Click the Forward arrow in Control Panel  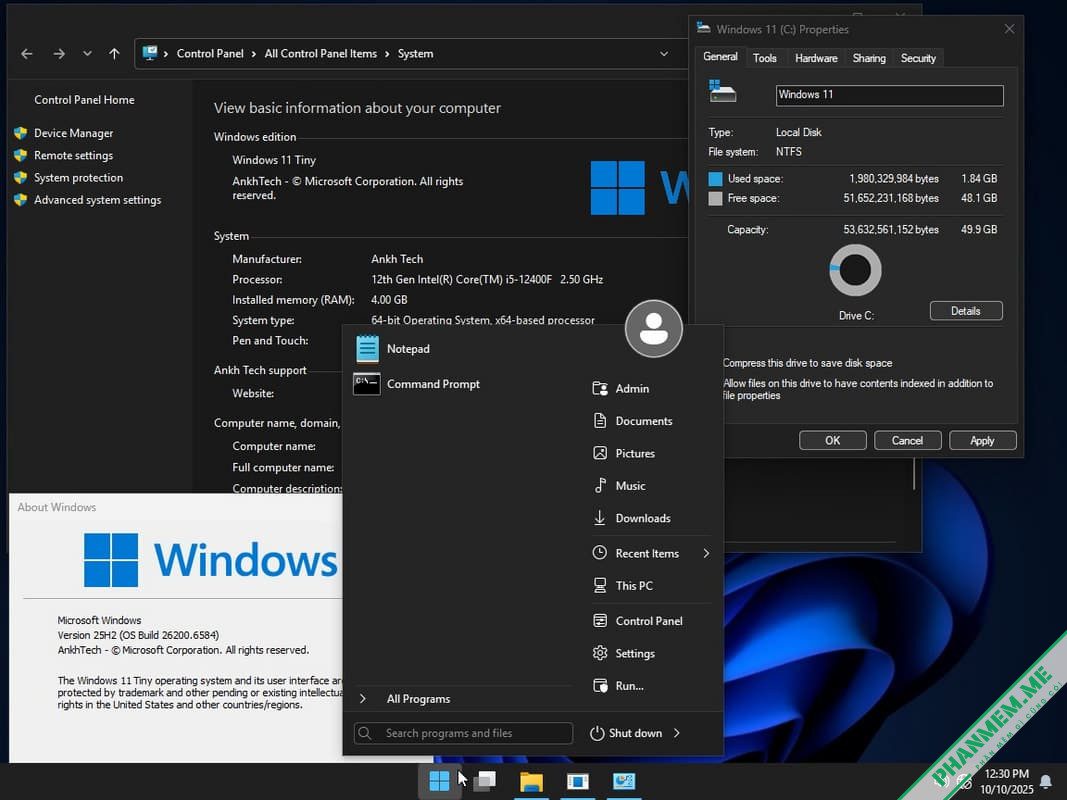(59, 54)
